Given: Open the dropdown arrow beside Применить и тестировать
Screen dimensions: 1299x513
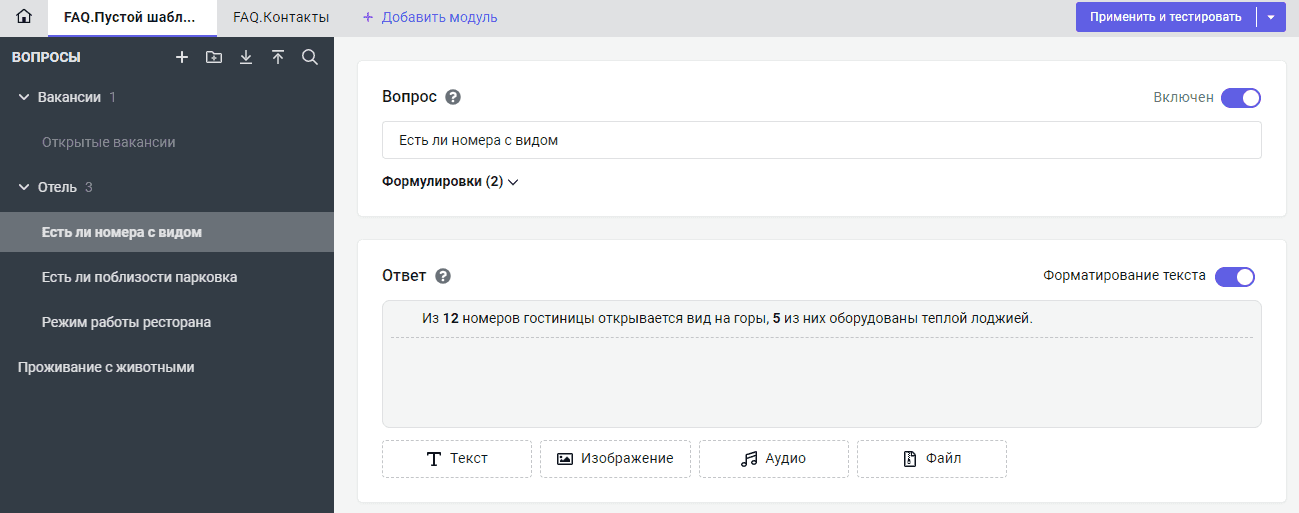Looking at the screenshot, I should tap(1271, 17).
